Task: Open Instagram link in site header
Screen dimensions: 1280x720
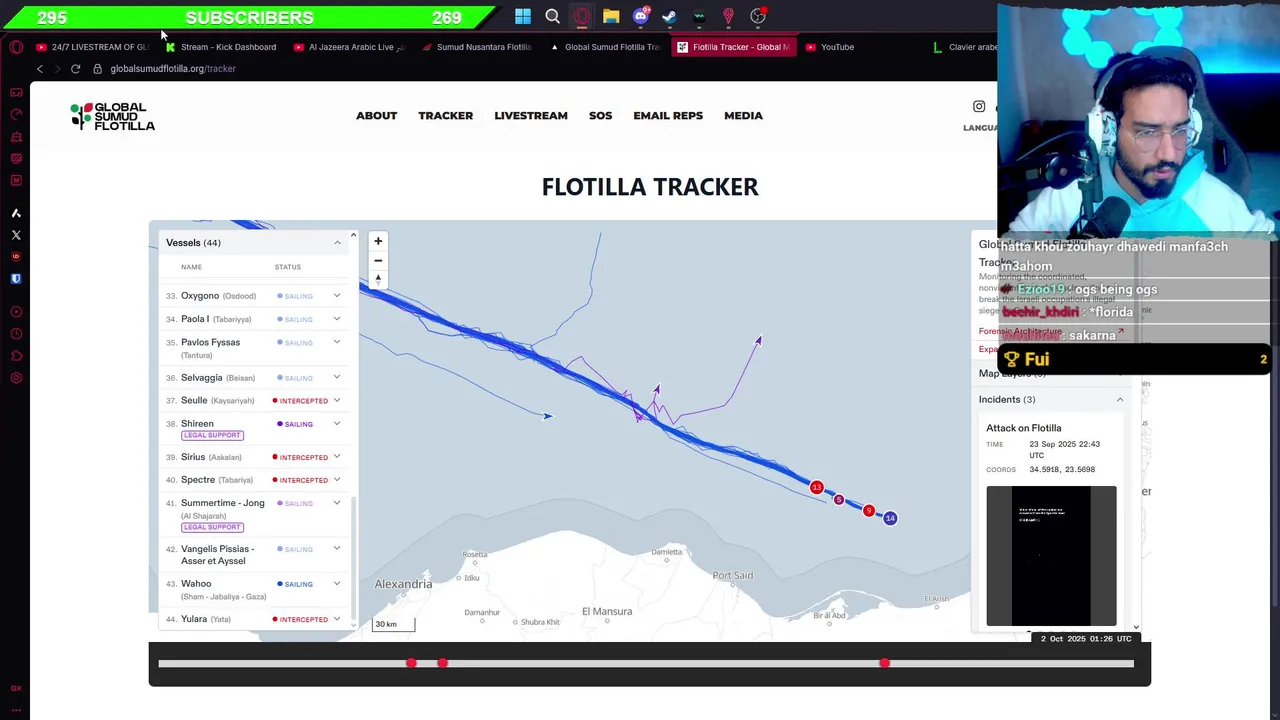Action: (979, 106)
